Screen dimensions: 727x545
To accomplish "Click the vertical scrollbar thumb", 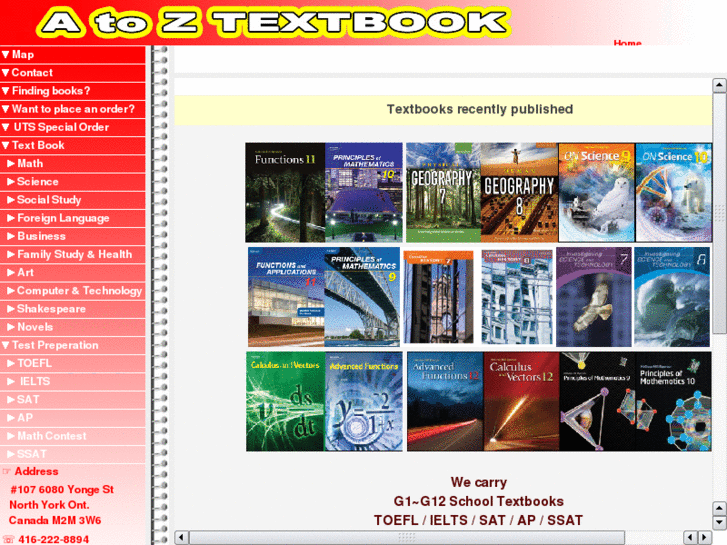I will [x=719, y=212].
